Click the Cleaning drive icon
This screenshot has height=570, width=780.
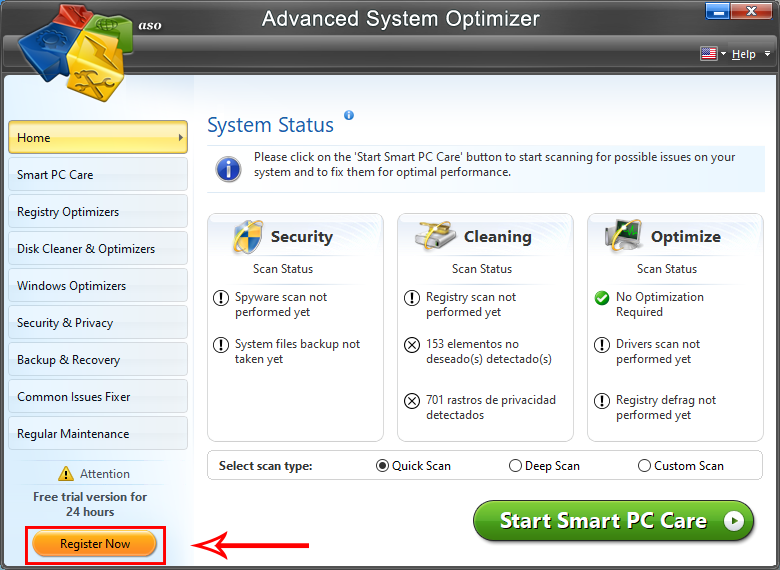(x=435, y=236)
